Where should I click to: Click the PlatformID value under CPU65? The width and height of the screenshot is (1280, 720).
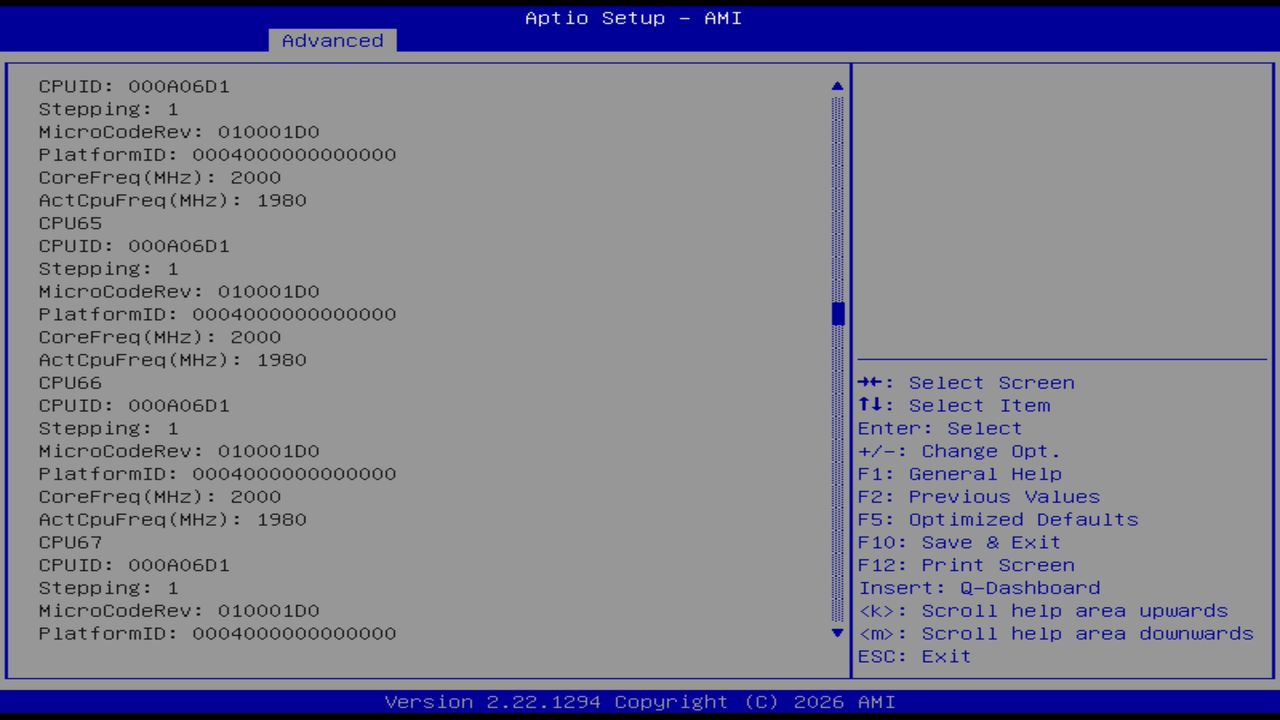pos(217,314)
